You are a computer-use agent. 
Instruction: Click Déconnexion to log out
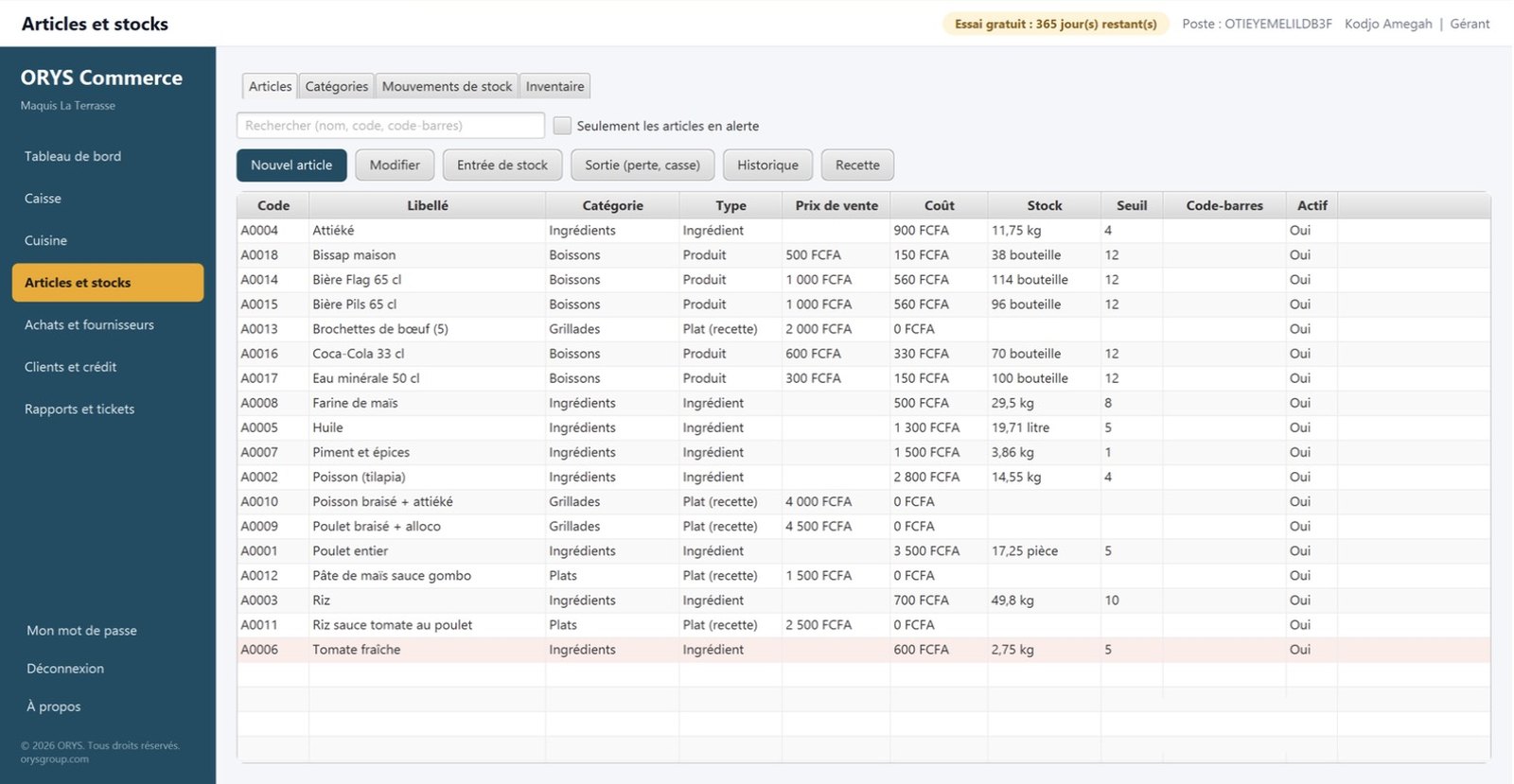[x=65, y=669]
